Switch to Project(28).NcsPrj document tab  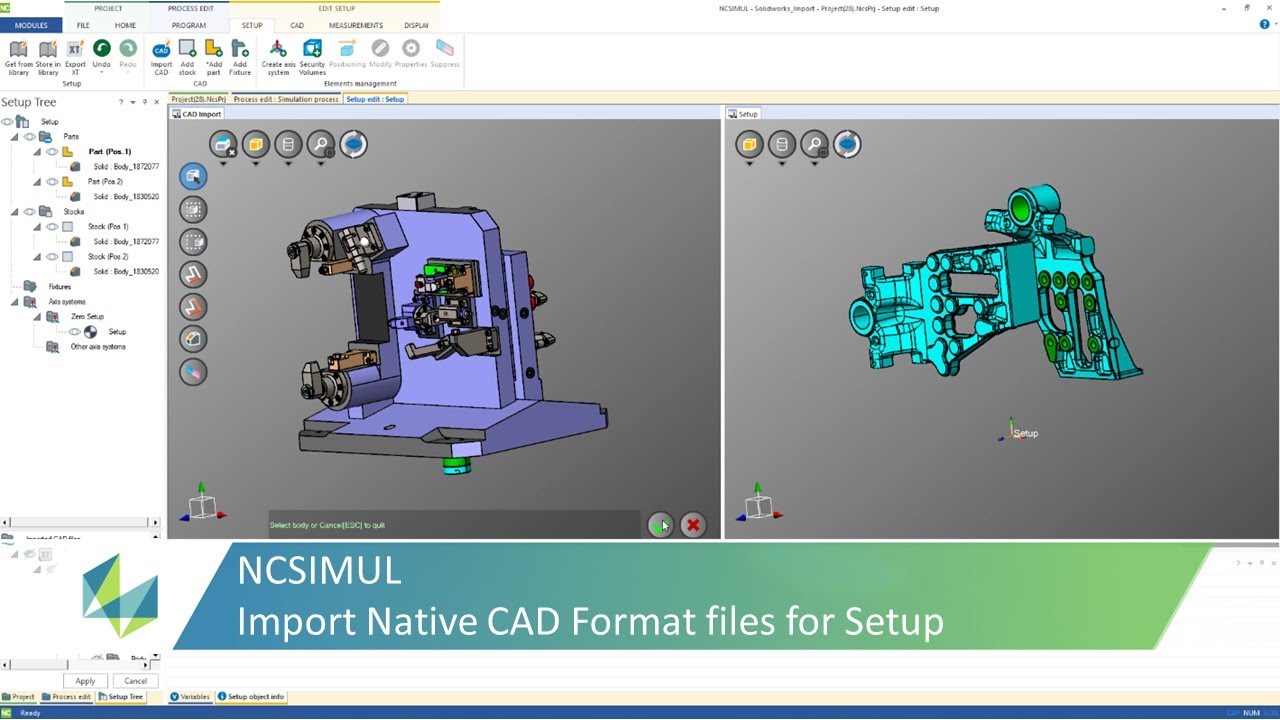click(x=198, y=99)
